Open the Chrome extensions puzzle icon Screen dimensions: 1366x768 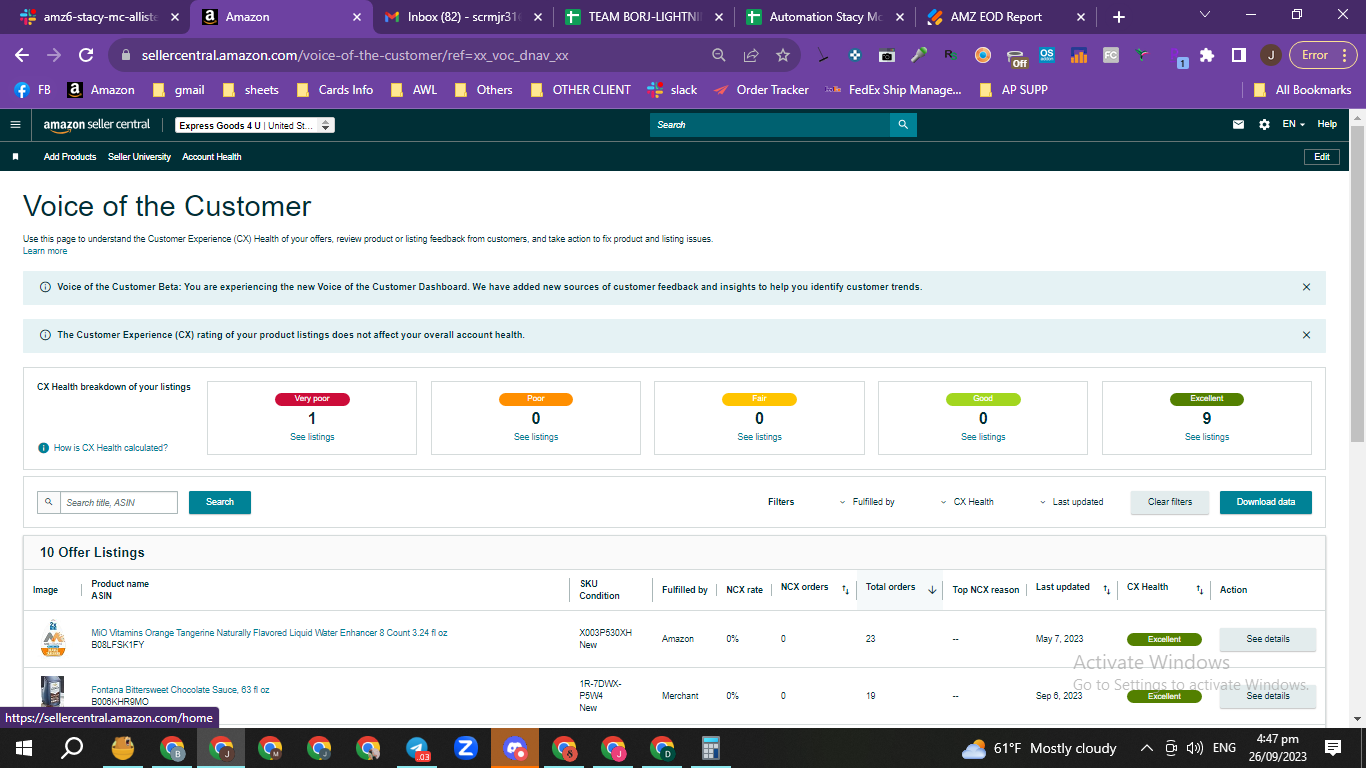pos(1207,55)
